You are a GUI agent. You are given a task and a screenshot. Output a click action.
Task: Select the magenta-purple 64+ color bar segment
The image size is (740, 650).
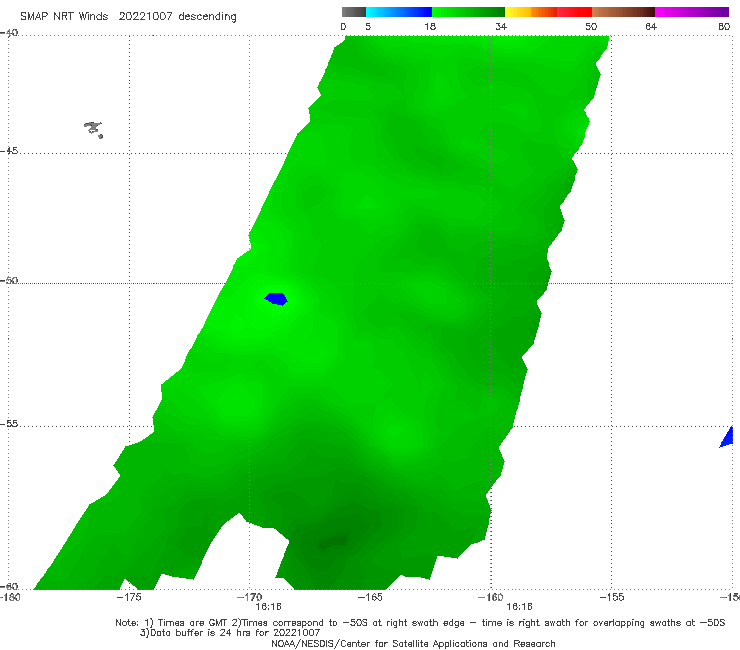(692, 12)
